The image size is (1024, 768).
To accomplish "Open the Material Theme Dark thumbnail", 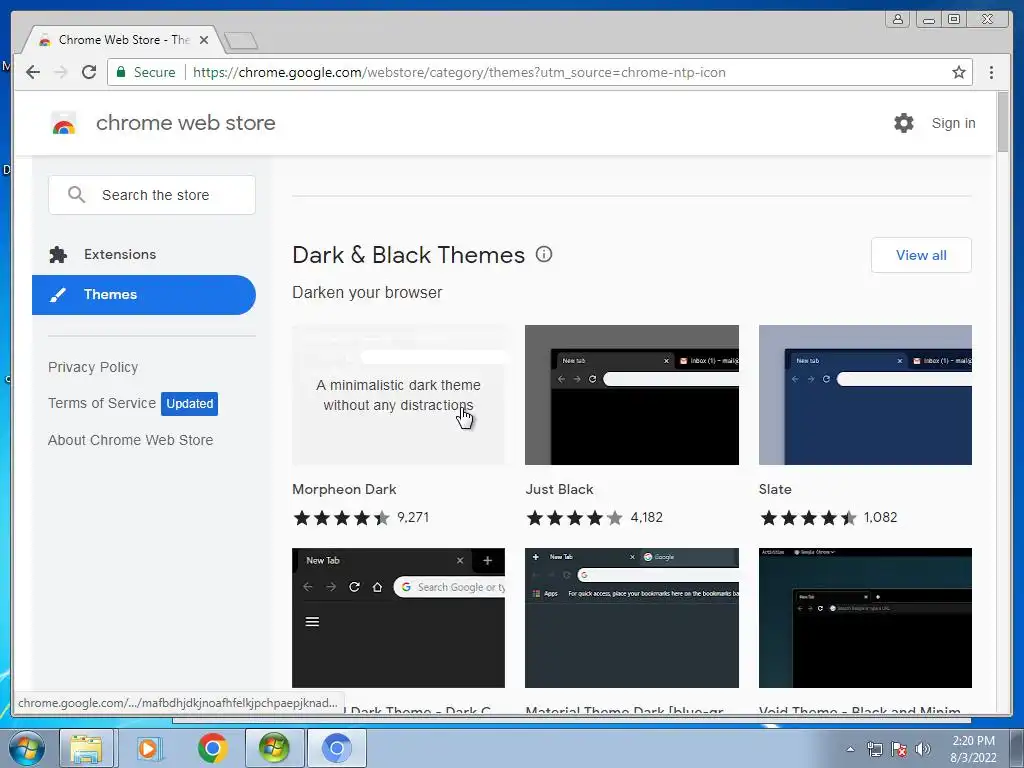I will [x=632, y=618].
